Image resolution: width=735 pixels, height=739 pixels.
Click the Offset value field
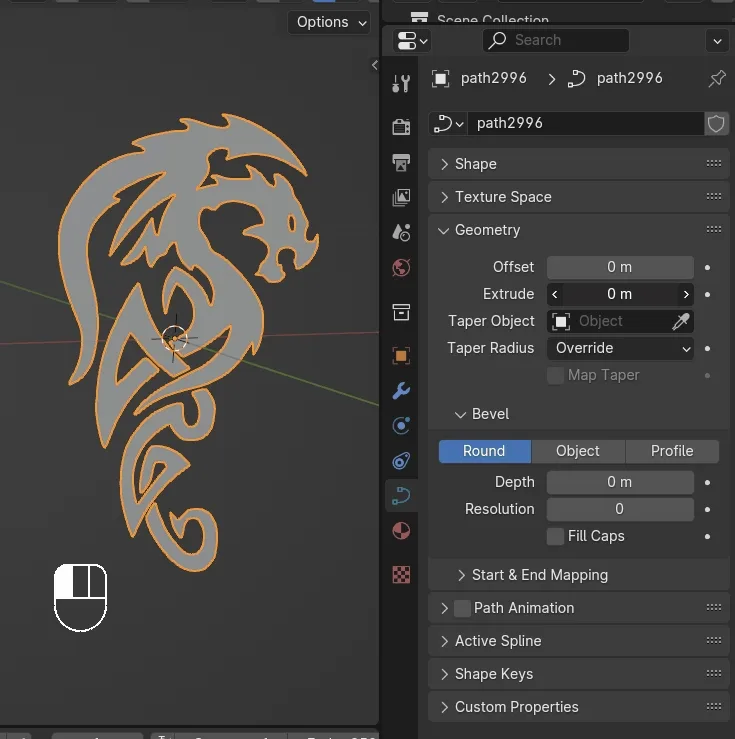point(620,267)
